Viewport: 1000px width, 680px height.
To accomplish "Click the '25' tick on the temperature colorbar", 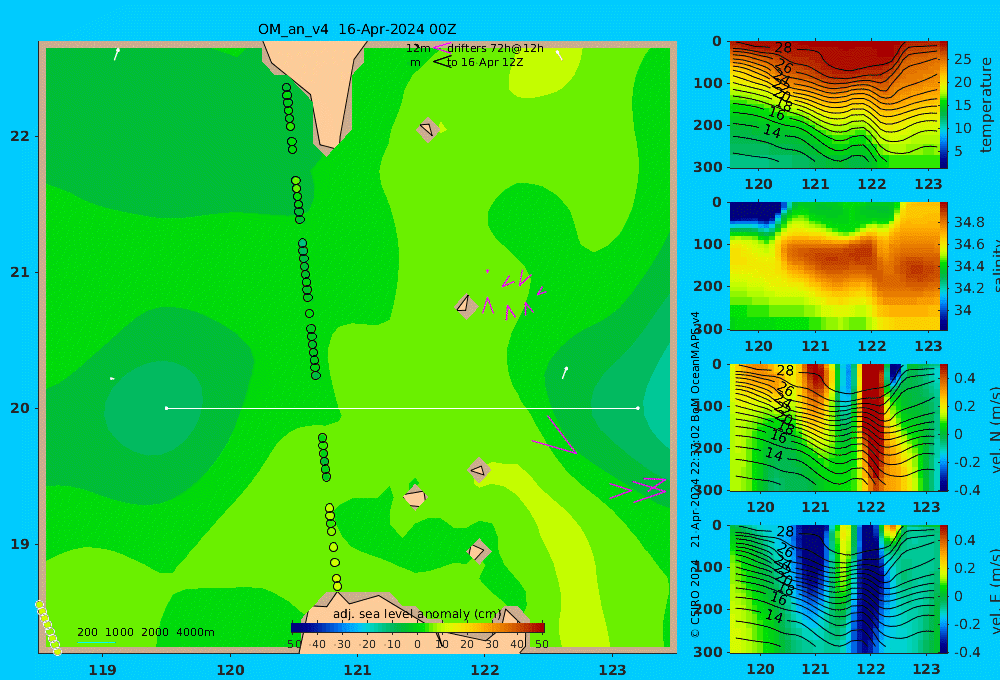I will tap(962, 59).
